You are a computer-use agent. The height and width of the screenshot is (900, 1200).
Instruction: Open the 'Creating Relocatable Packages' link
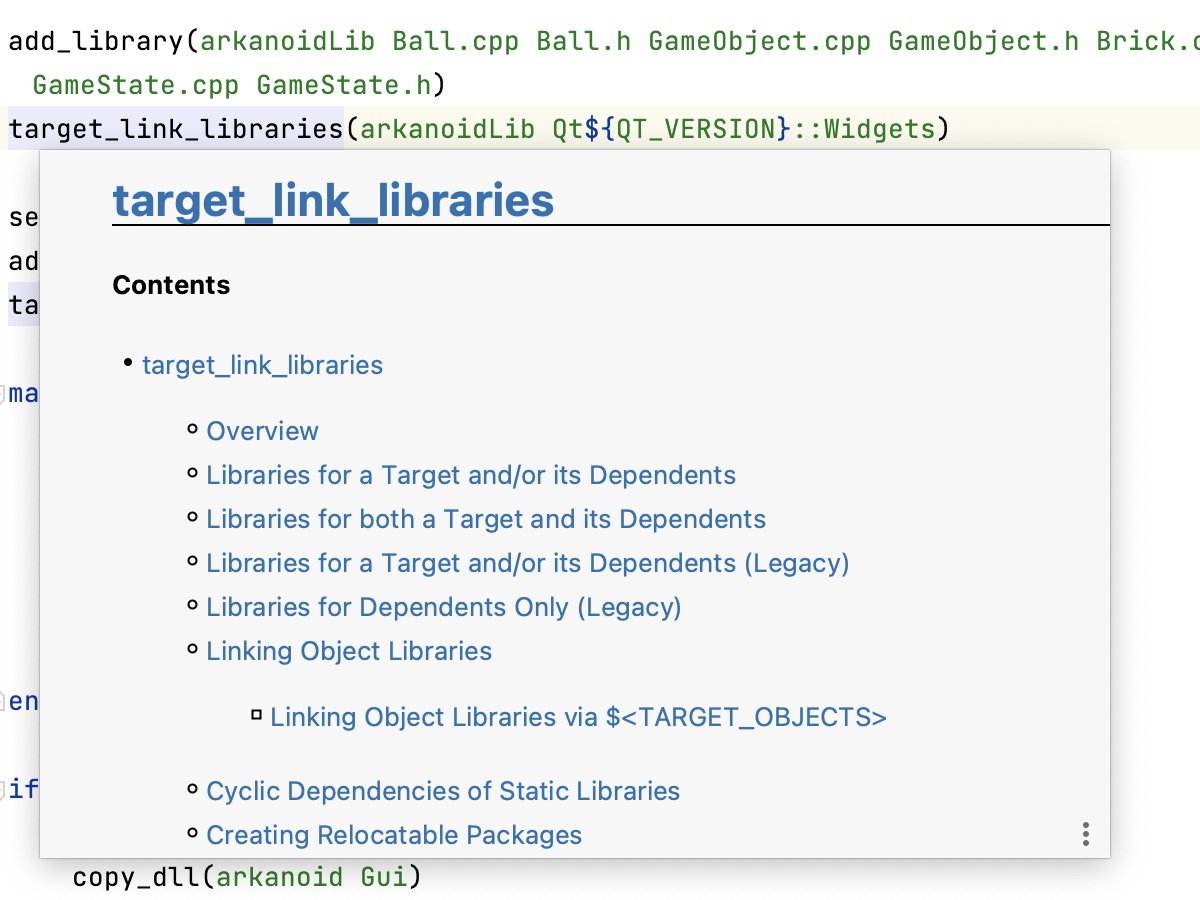394,835
